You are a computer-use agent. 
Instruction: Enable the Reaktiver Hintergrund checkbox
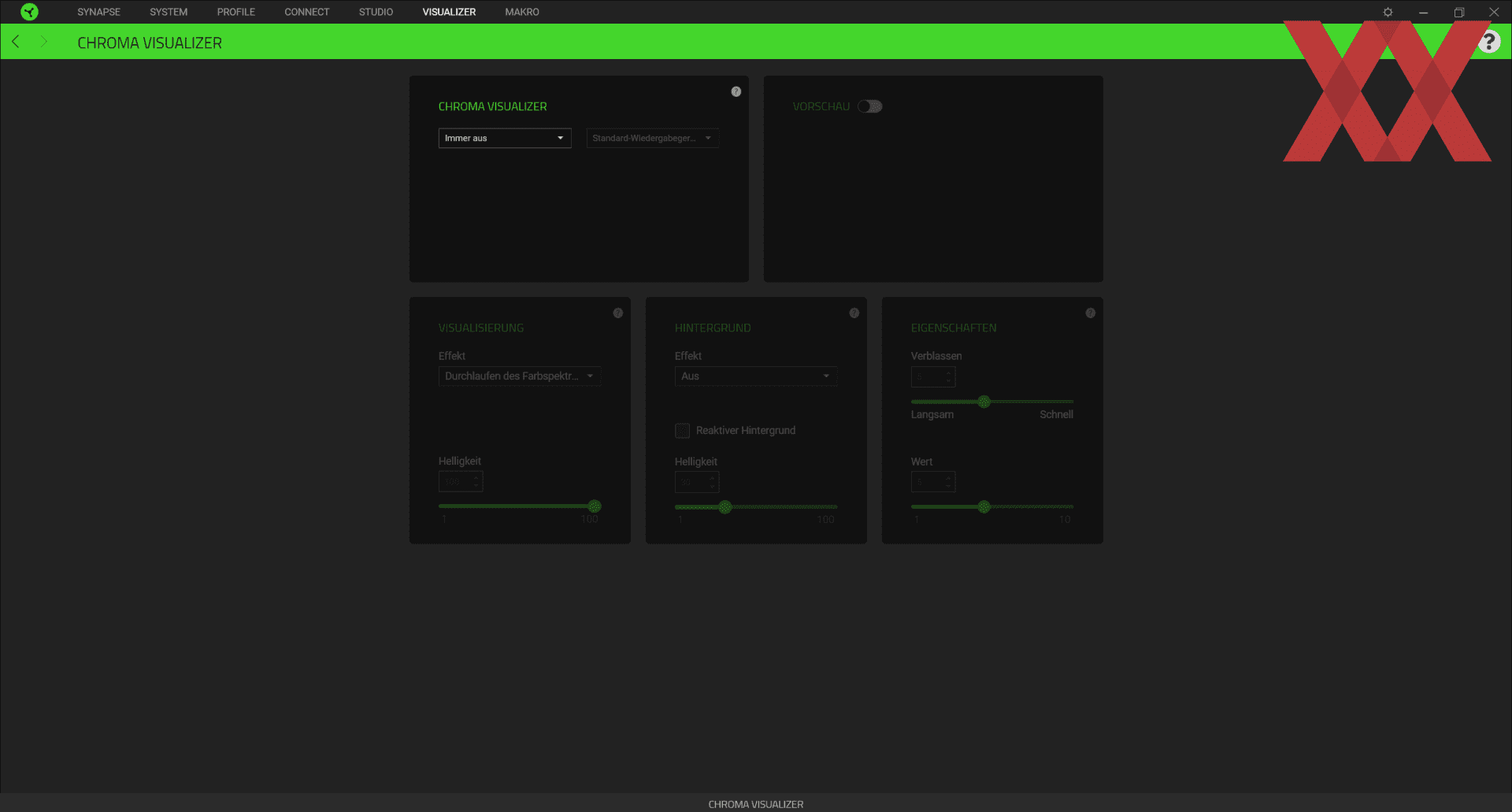point(683,430)
